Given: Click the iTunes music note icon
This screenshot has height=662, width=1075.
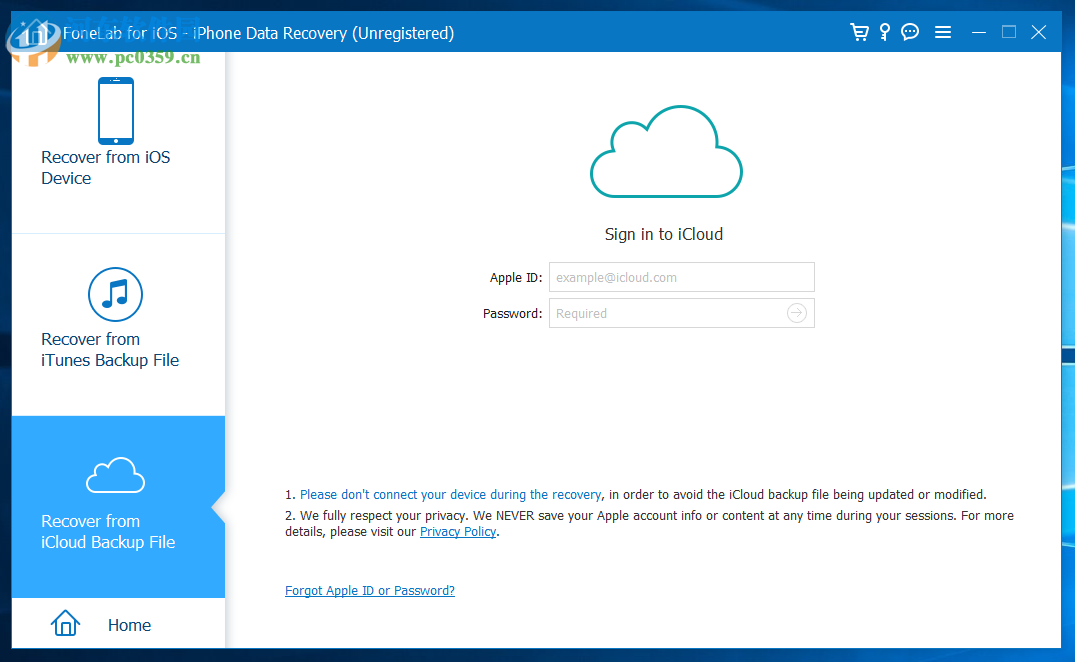Looking at the screenshot, I should coord(115,294).
